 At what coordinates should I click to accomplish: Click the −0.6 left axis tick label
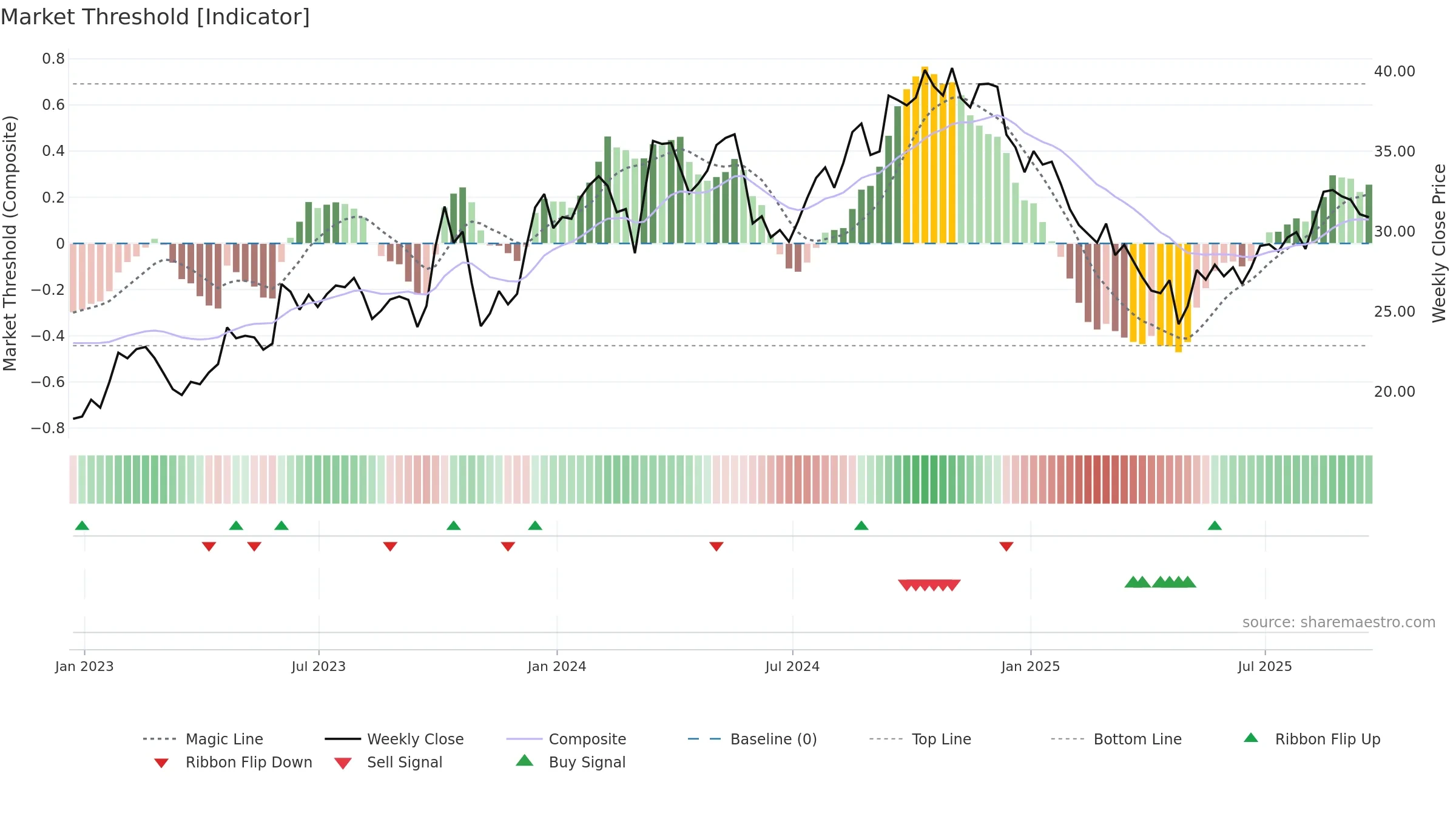pyautogui.click(x=48, y=382)
